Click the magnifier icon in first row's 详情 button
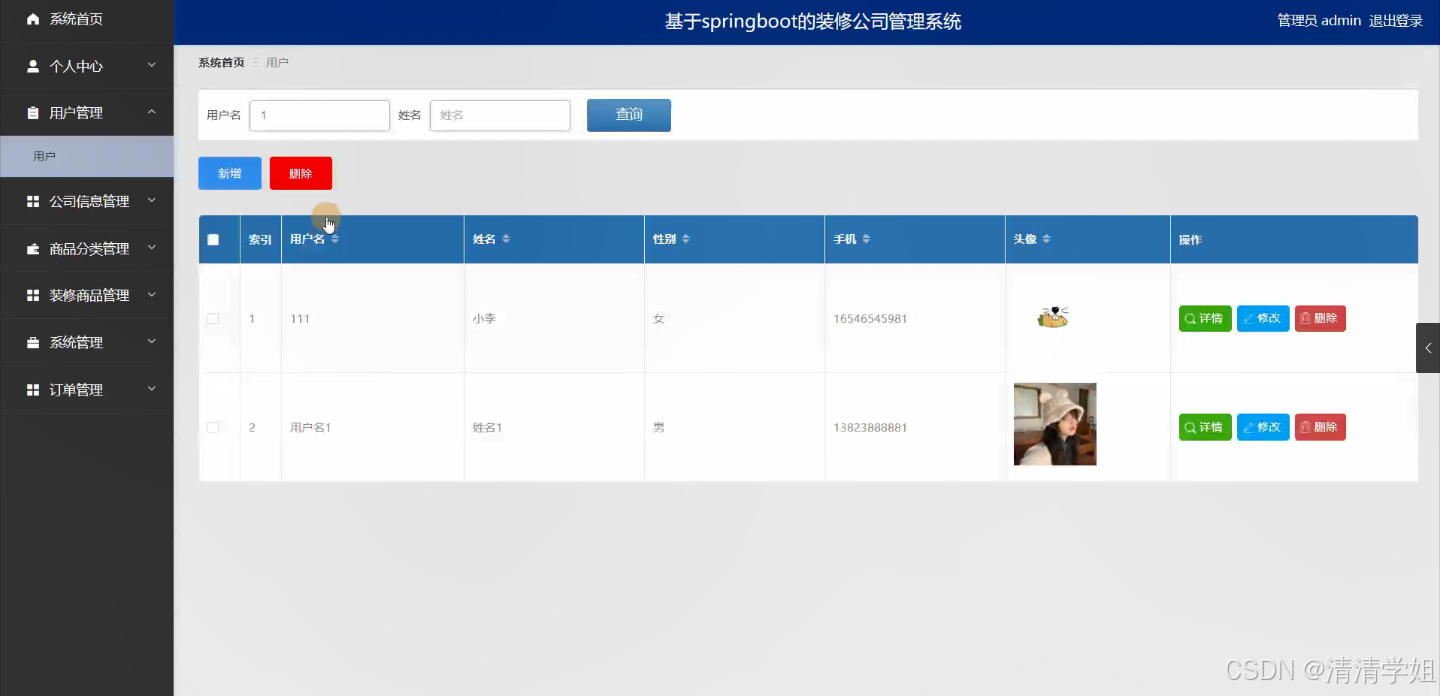1440x696 pixels. [1190, 318]
